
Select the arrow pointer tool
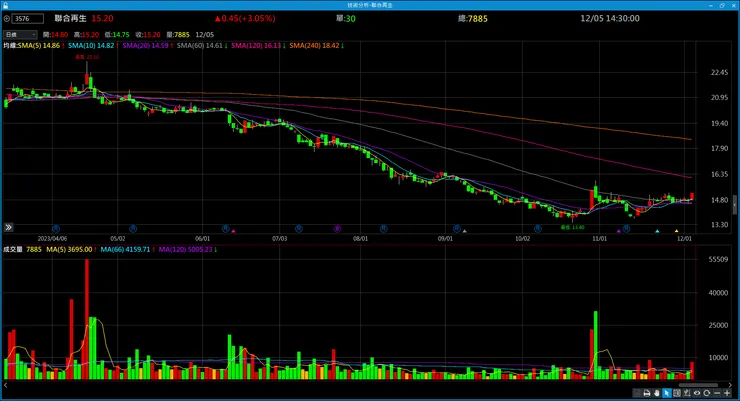[667, 393]
